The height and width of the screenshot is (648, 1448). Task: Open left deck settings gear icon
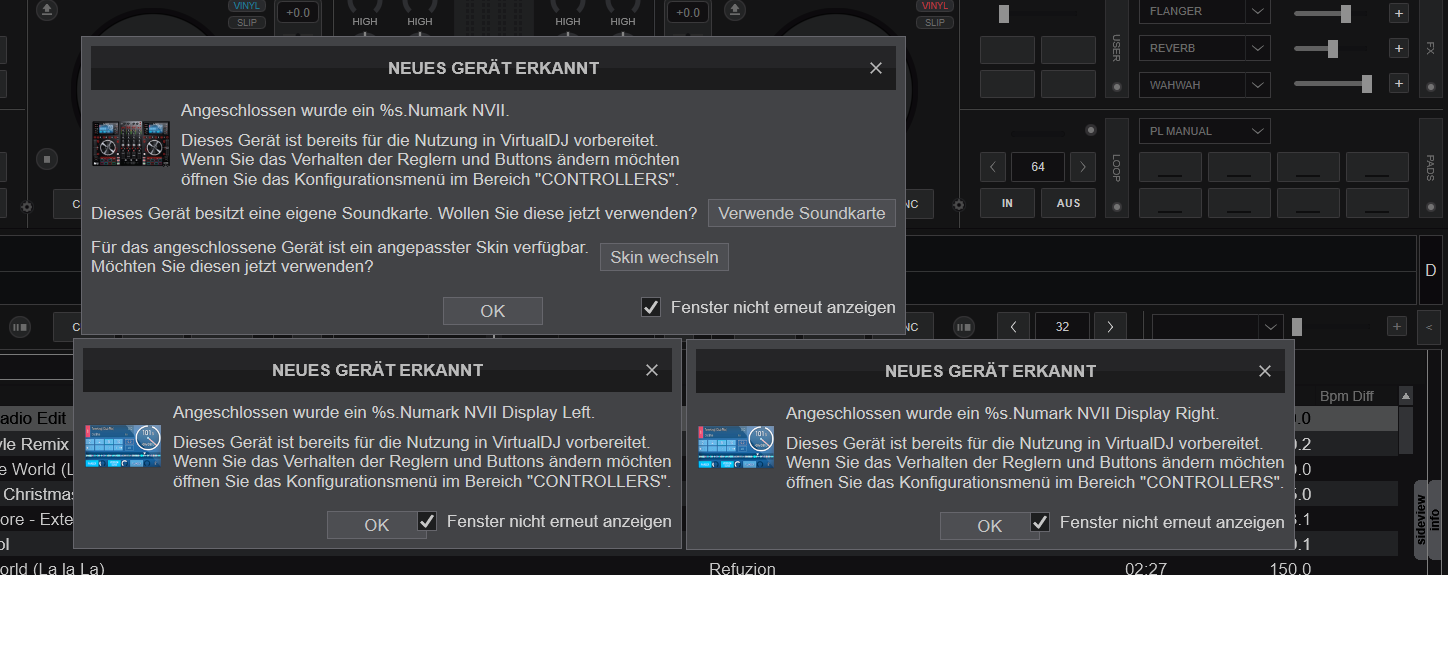27,207
